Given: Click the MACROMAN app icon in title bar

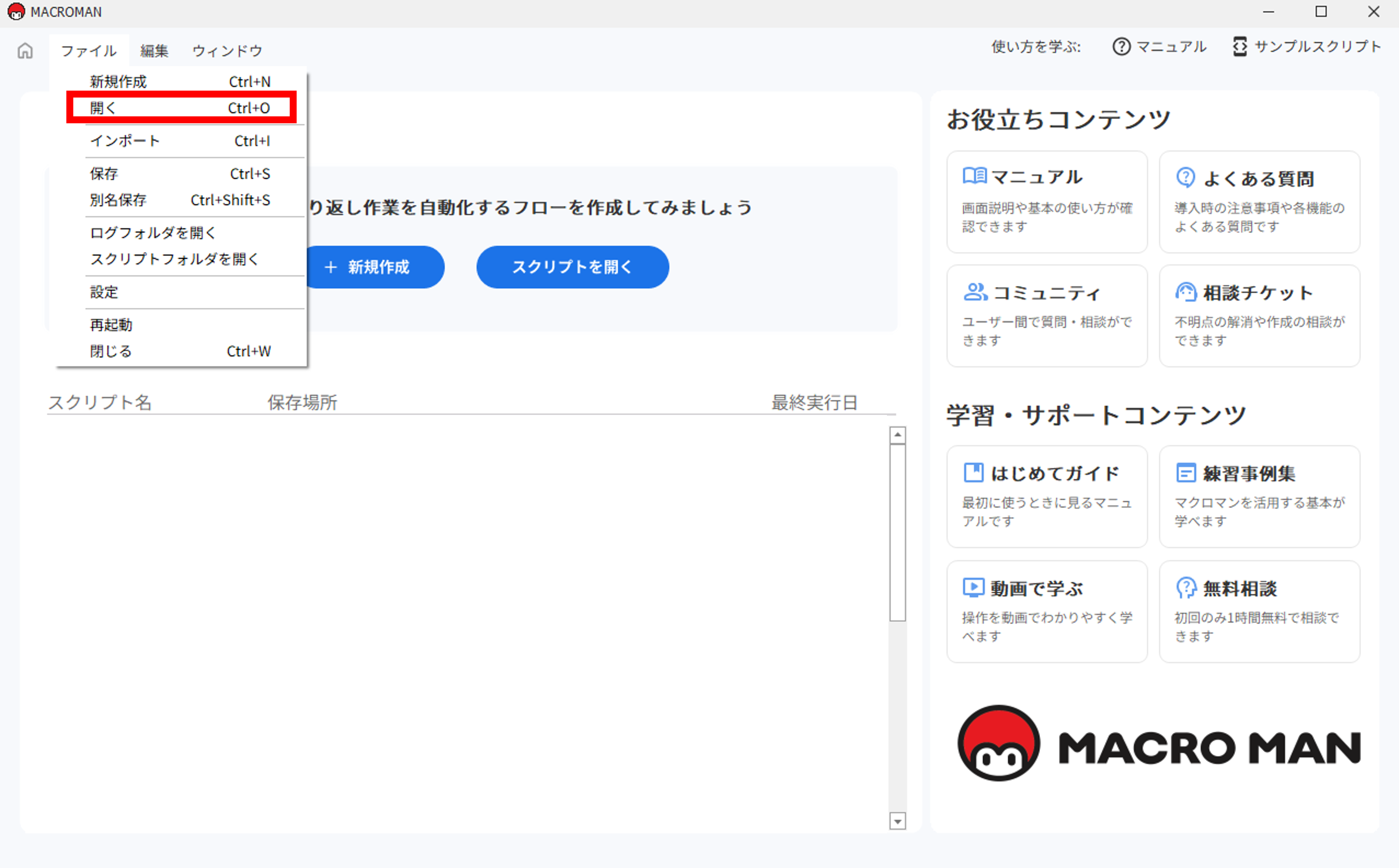Looking at the screenshot, I should (16, 11).
